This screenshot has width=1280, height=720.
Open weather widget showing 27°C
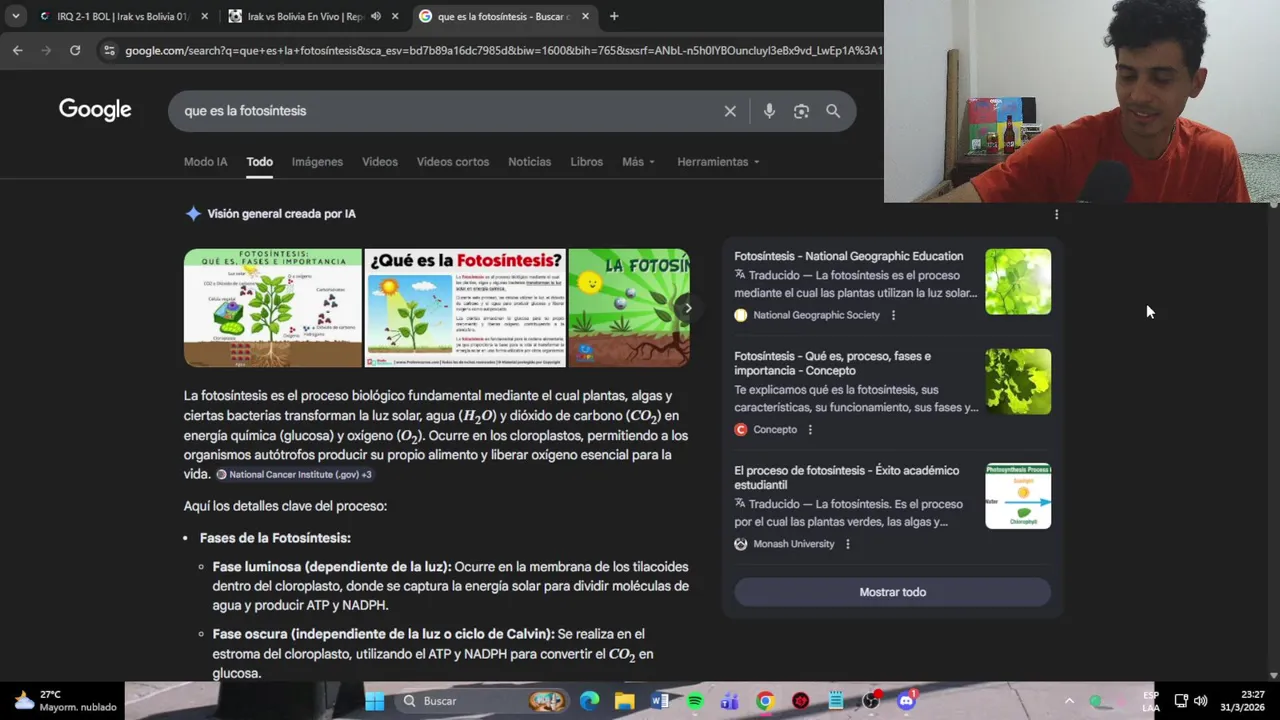point(65,701)
